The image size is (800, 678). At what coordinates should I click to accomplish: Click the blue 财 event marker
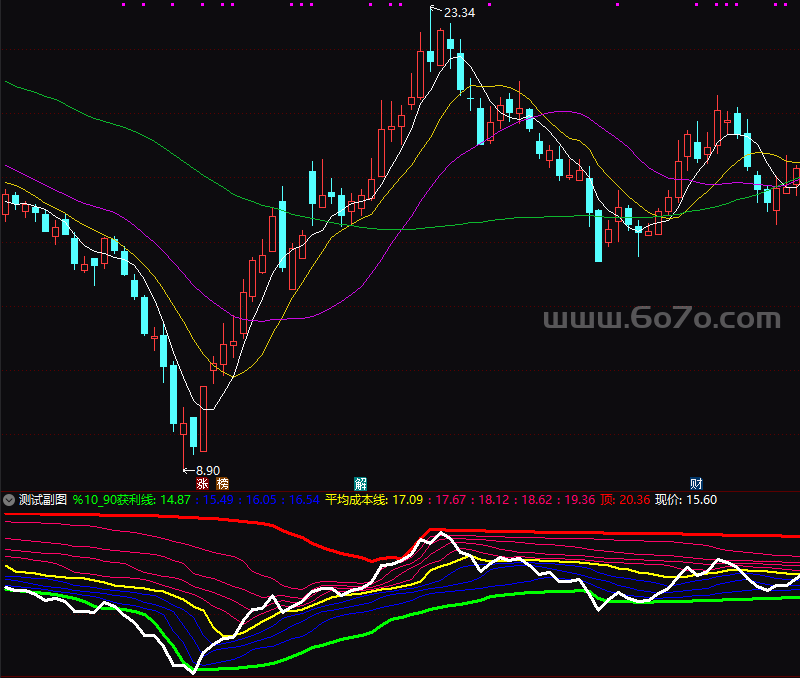pyautogui.click(x=696, y=484)
